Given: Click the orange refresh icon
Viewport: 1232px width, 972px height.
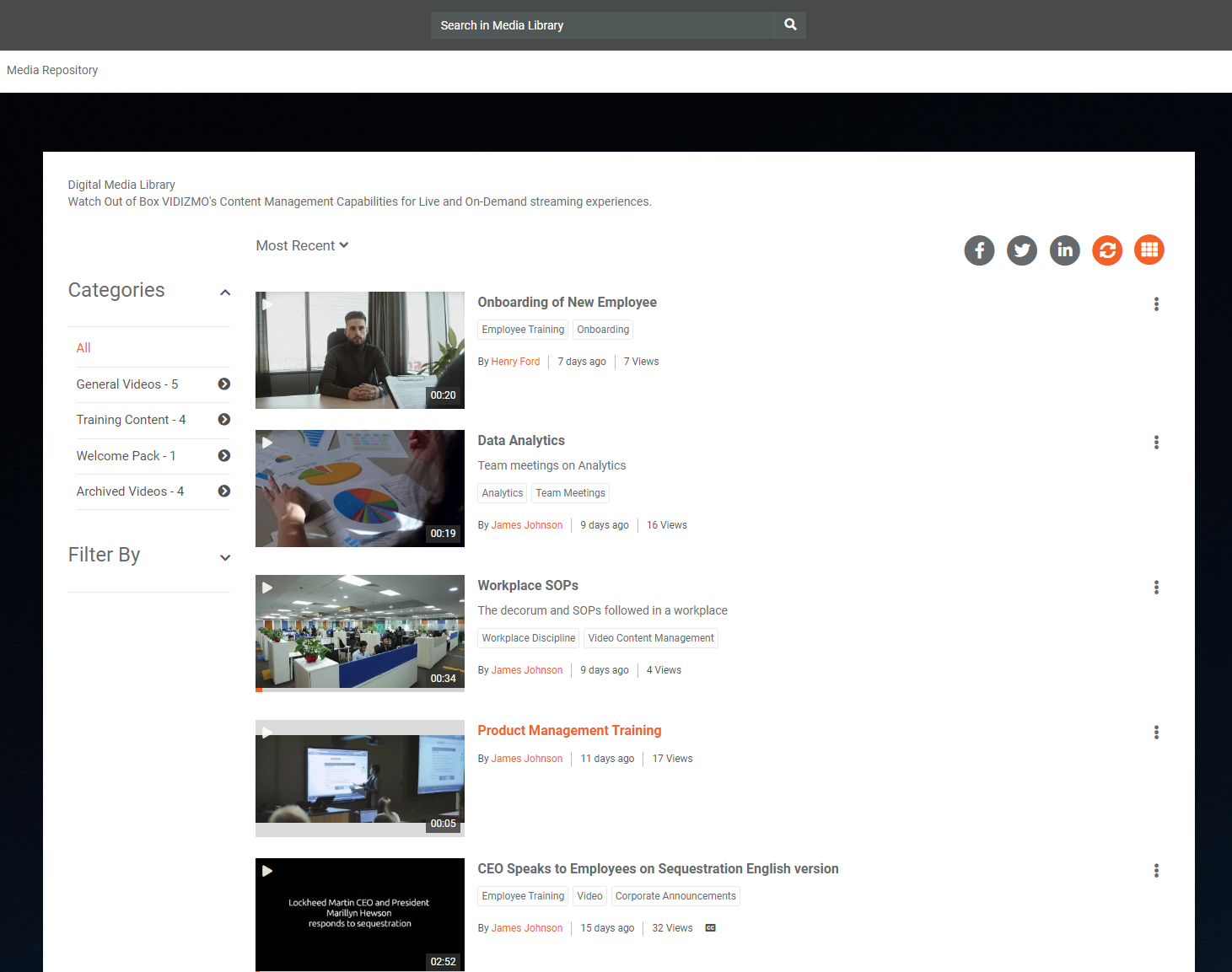Looking at the screenshot, I should (1107, 250).
